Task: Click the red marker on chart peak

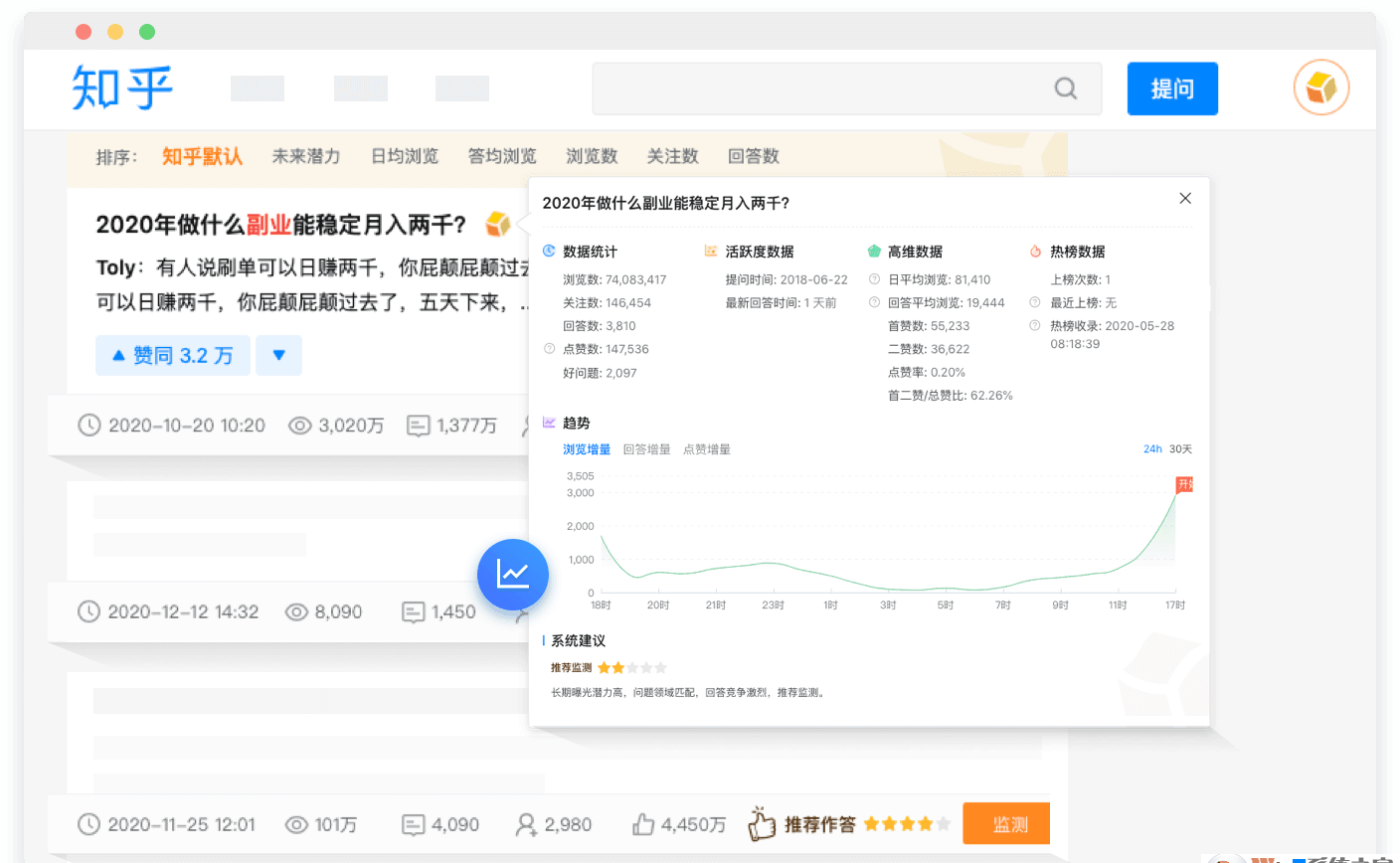Action: [1184, 484]
